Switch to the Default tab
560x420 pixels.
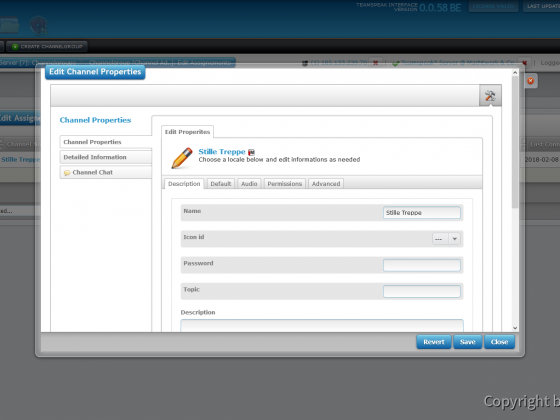(221, 184)
